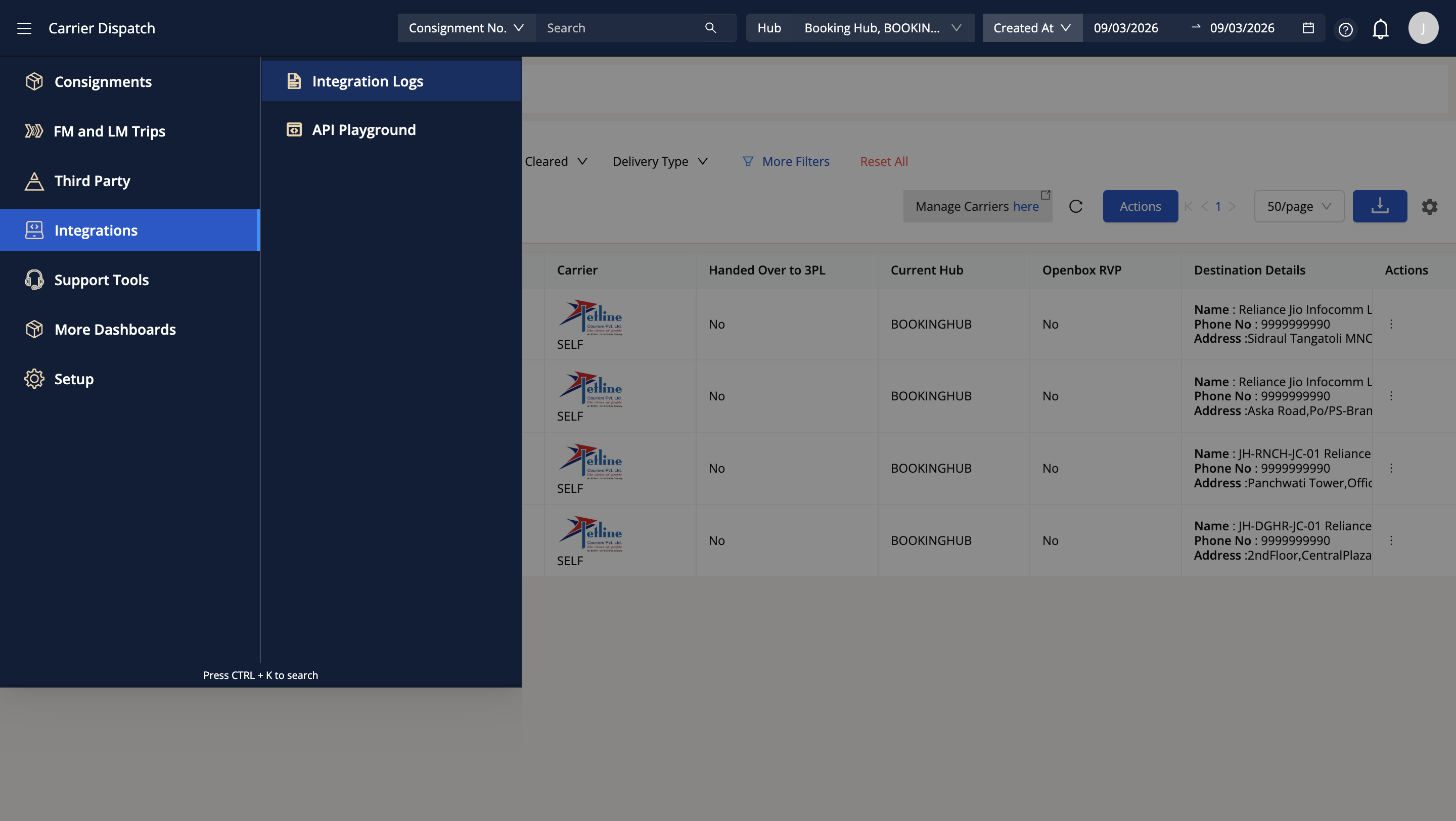This screenshot has height=821, width=1456.
Task: Open the notifications bell
Action: pos(1380,28)
